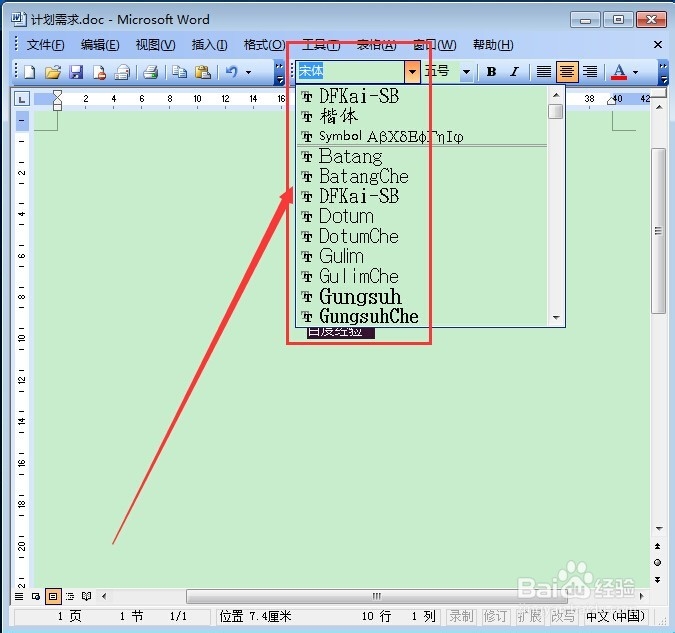This screenshot has height=633, width=675.
Task: Pick the DotumChe font
Action: point(422,236)
